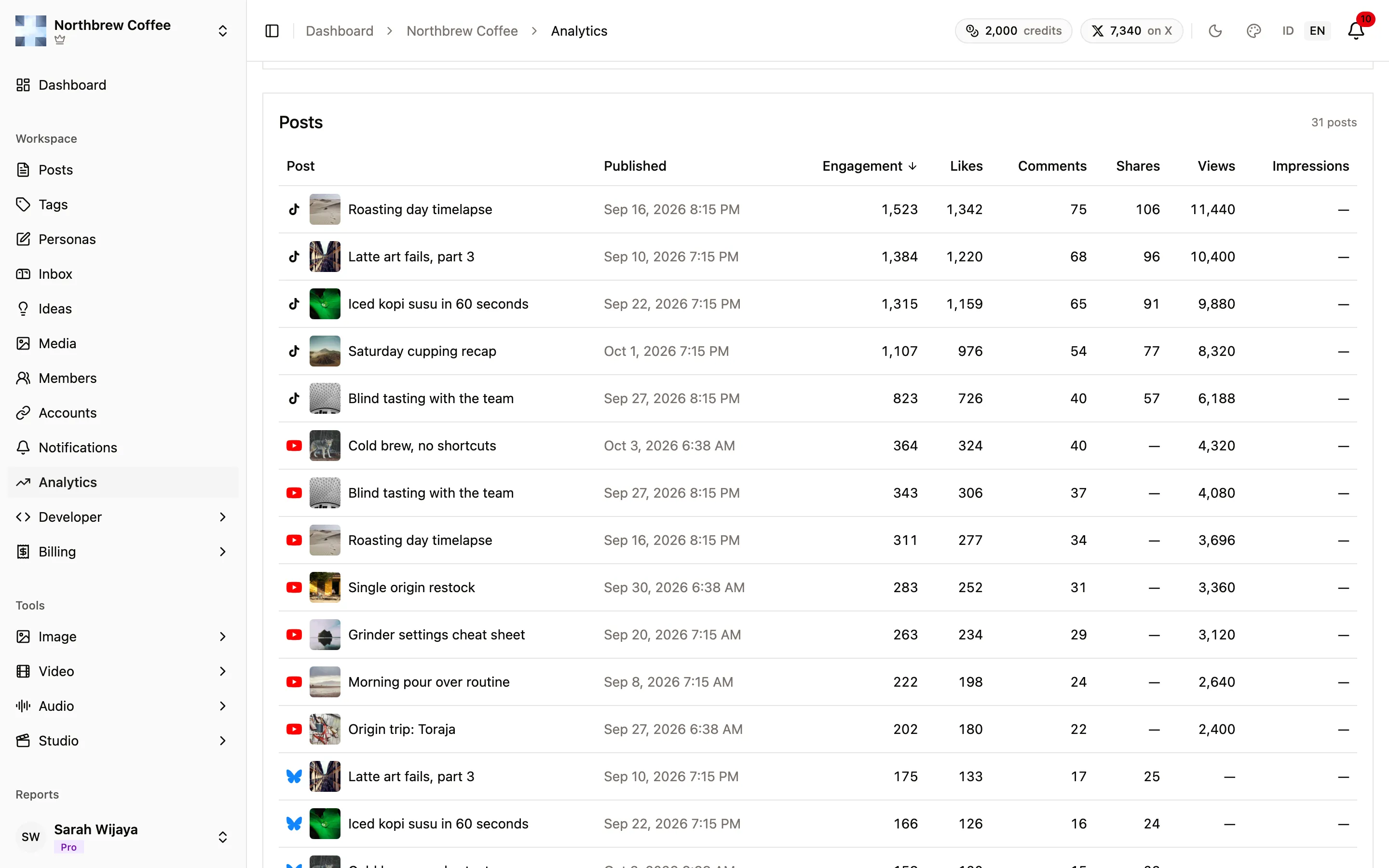The width and height of the screenshot is (1389, 868).
Task: Switch language to EN
Action: point(1317,31)
